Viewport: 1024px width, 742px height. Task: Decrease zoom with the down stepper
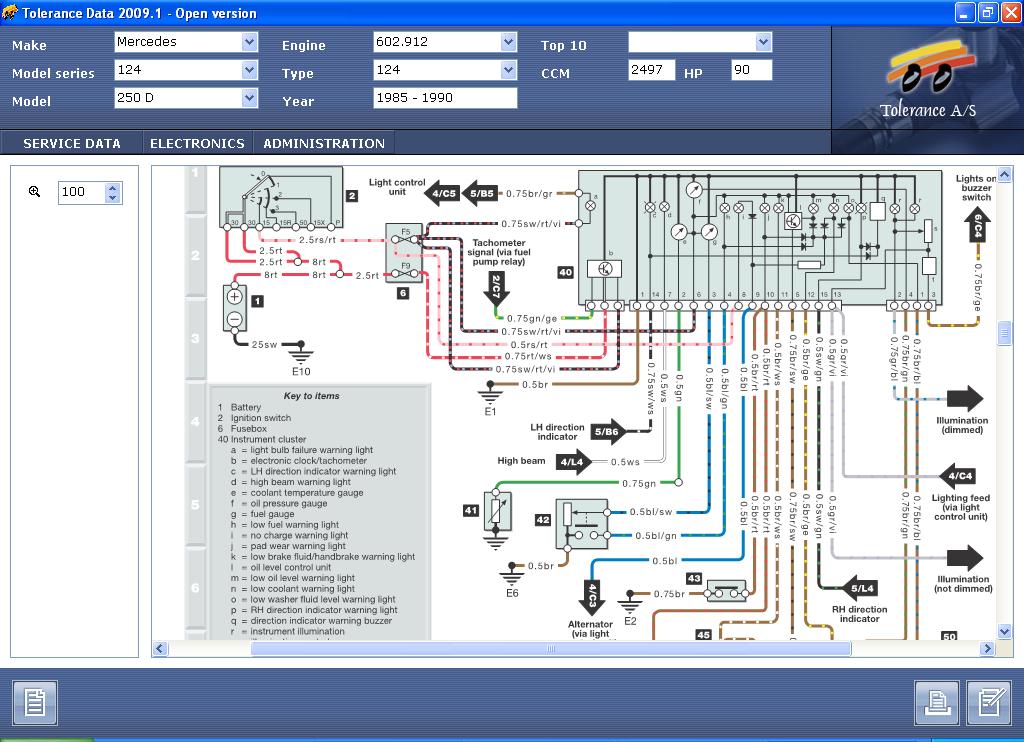113,197
